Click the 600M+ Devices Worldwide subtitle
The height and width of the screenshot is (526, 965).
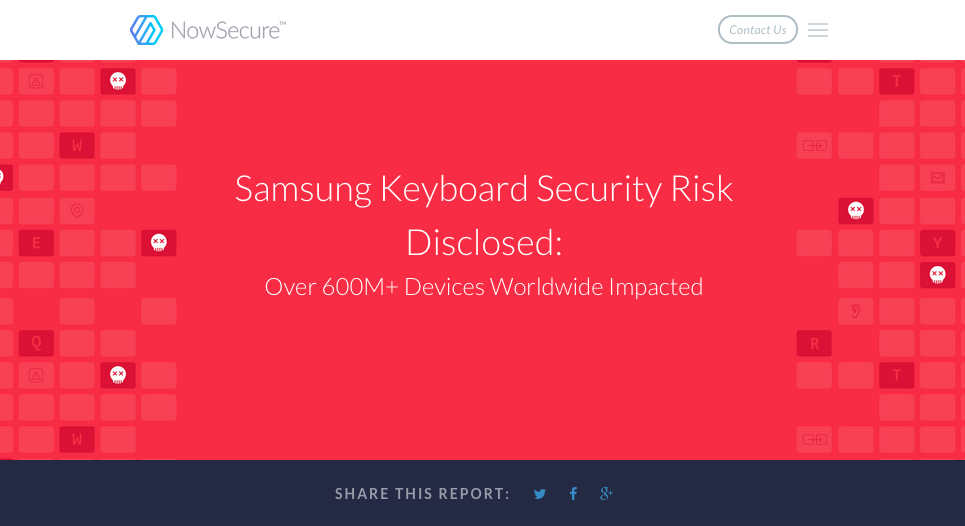(x=484, y=287)
